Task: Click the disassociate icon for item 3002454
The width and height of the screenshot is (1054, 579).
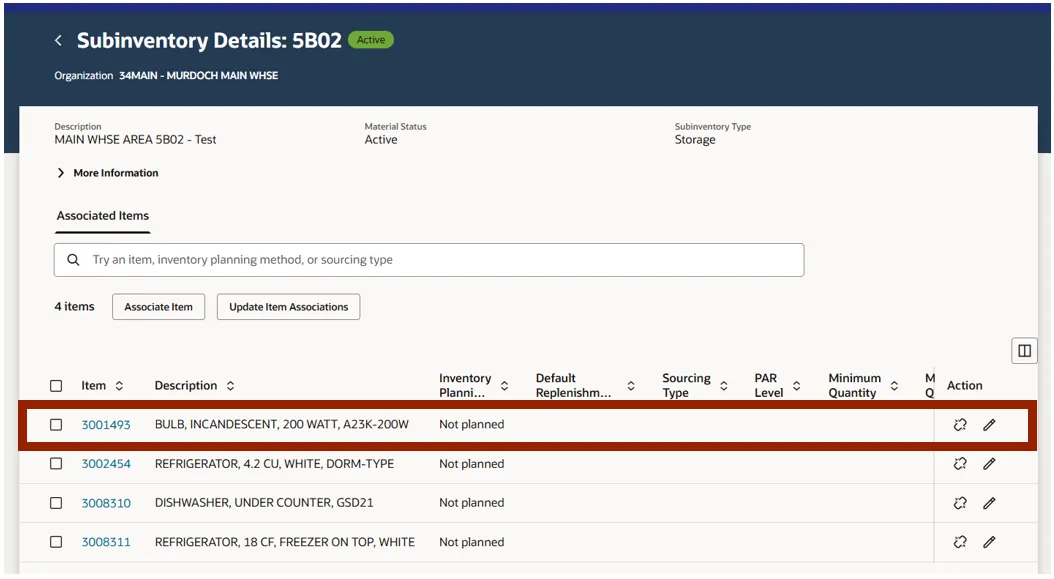Action: pos(960,464)
